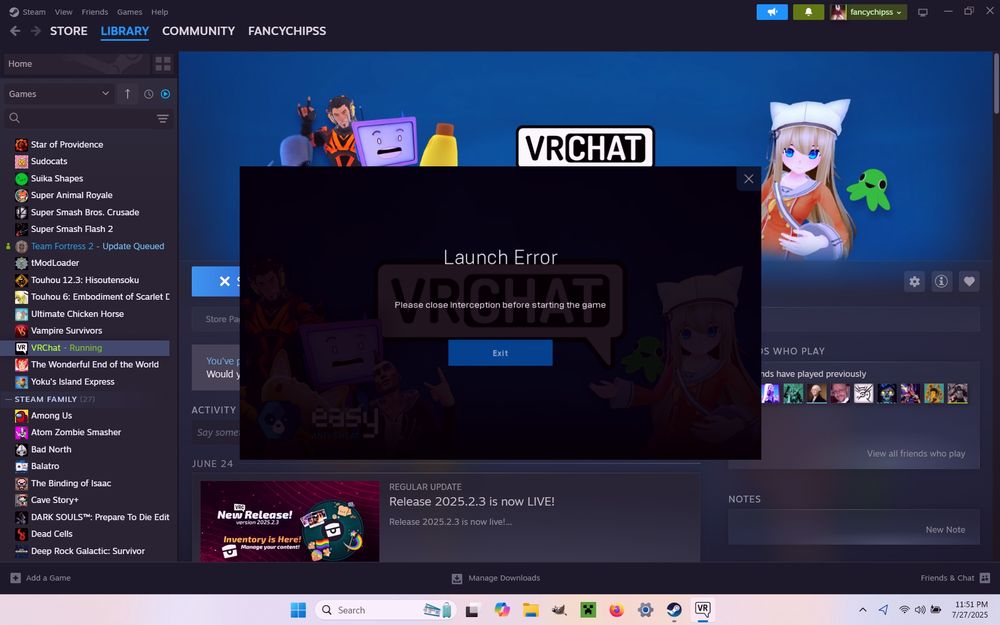Open VRChat game settings gear
Image resolution: width=1000 pixels, height=625 pixels.
(915, 281)
